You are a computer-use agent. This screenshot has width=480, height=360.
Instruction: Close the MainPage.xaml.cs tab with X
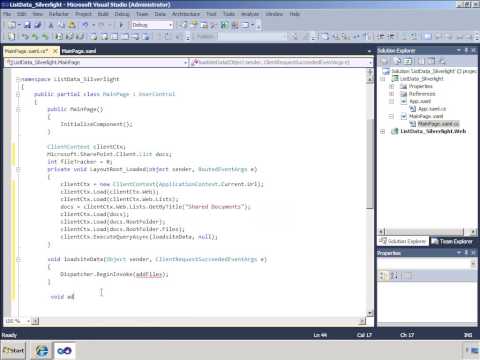55,51
